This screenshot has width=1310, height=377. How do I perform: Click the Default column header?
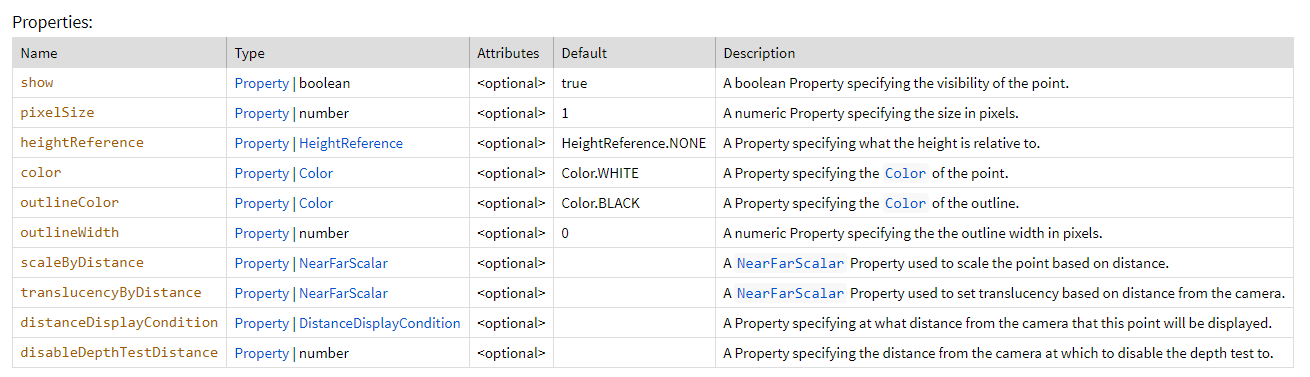(584, 53)
